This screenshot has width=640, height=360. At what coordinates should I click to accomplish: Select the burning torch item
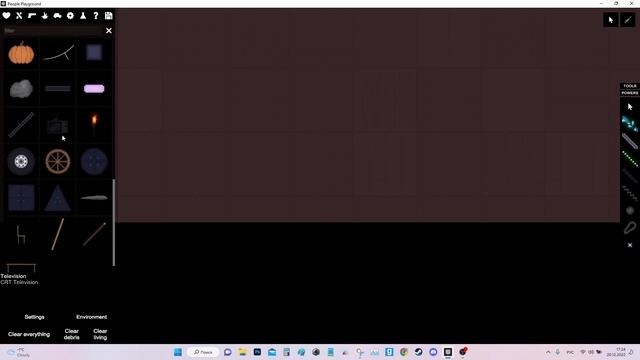tap(94, 124)
